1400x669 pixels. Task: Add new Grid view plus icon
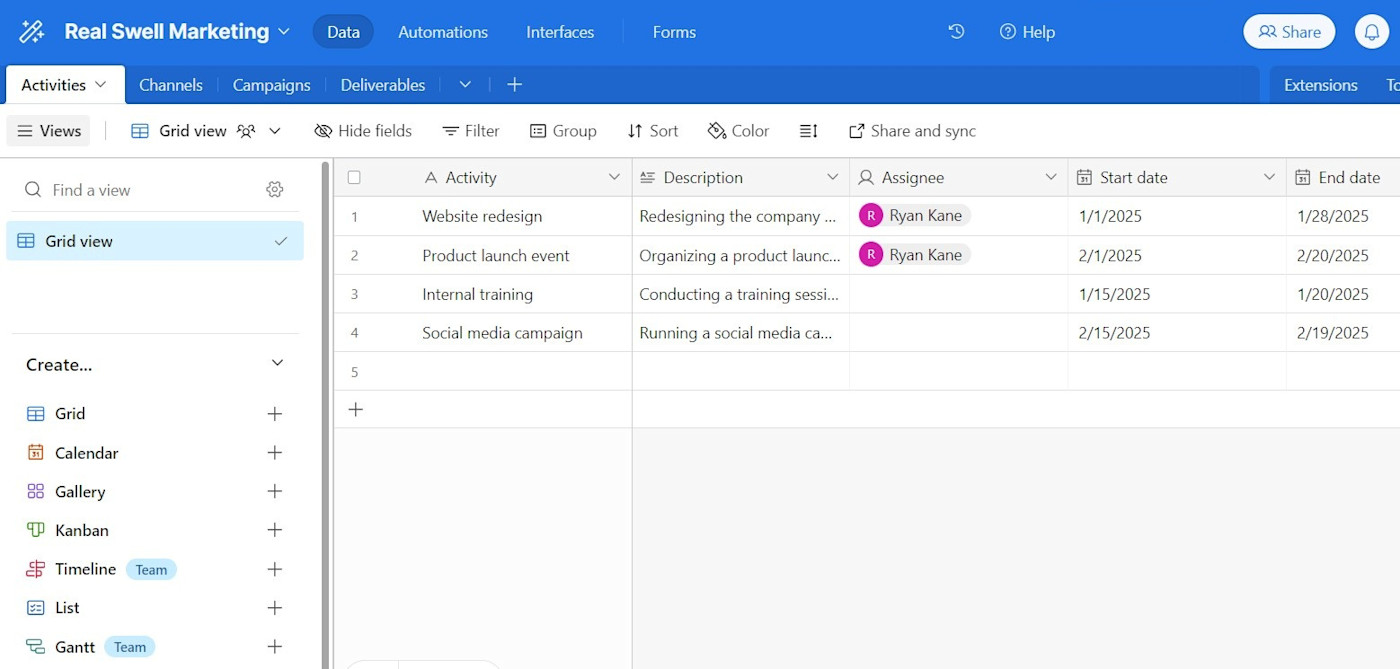[275, 414]
